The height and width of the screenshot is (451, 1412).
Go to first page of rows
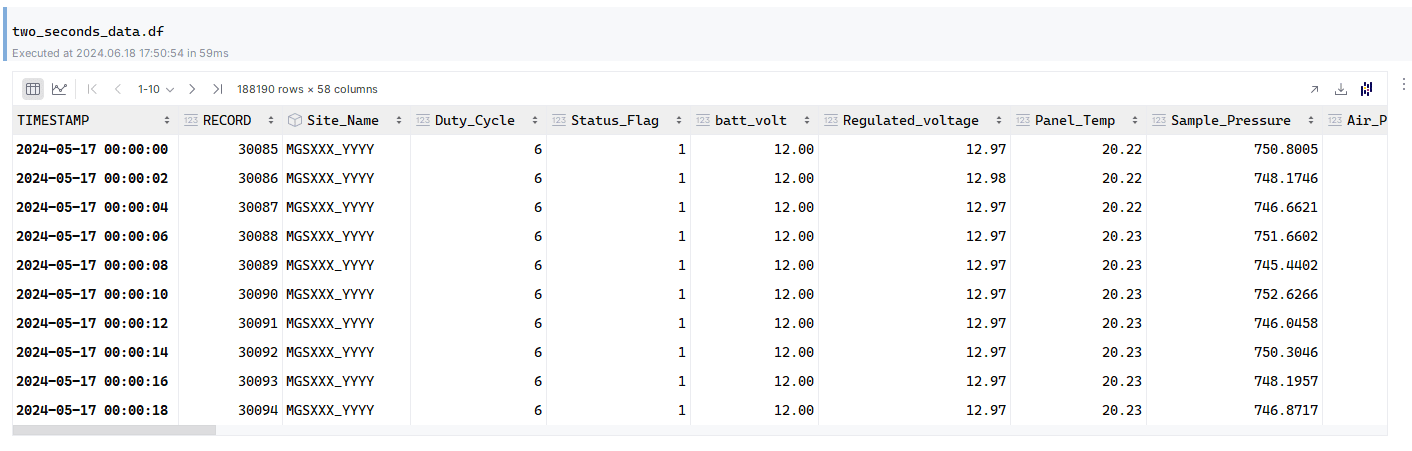point(93,89)
